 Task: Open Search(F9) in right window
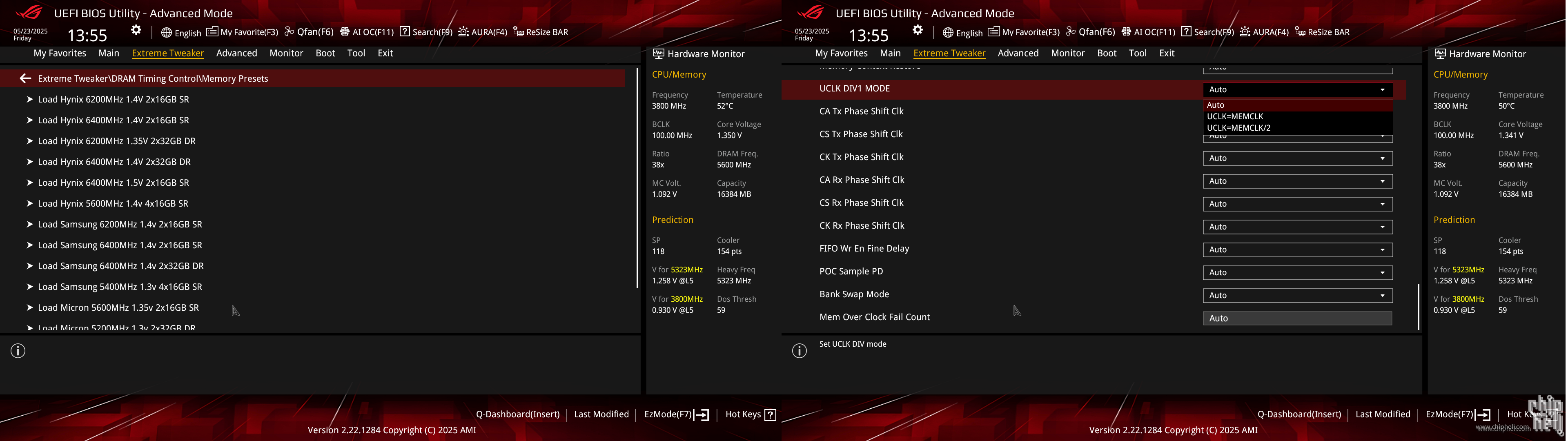click(x=1208, y=32)
